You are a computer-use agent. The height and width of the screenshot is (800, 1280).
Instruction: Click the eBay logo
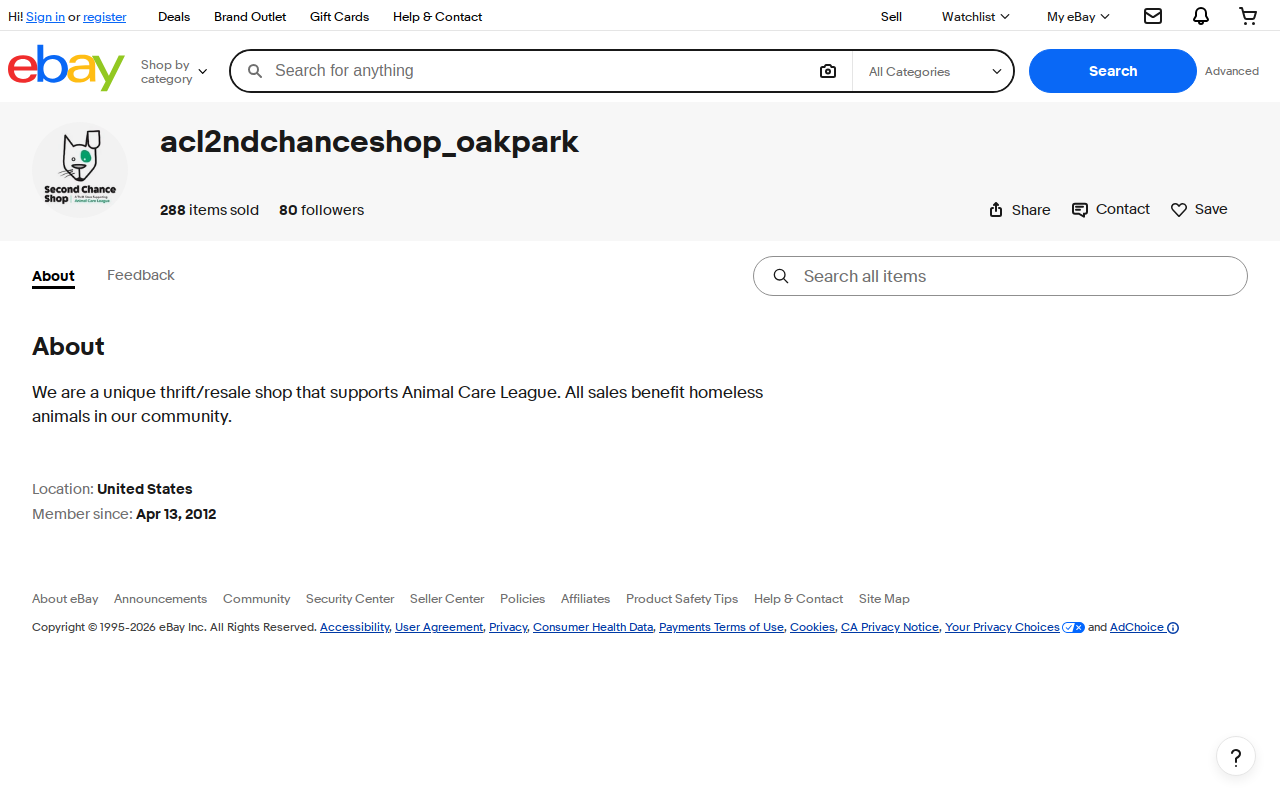point(66,68)
